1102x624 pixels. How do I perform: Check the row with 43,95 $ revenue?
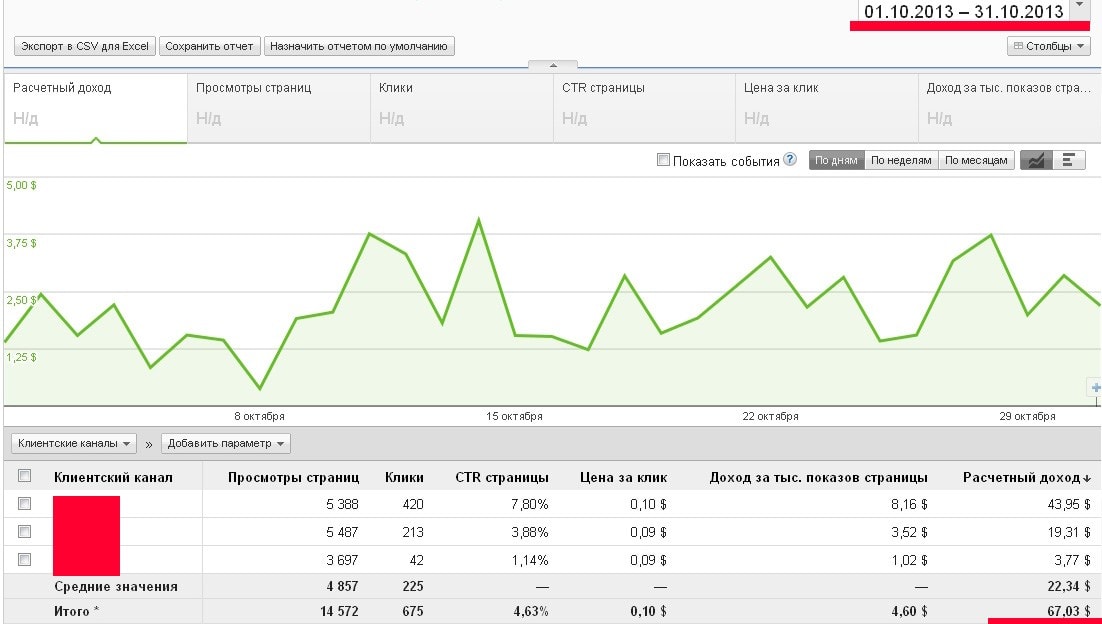(25, 504)
